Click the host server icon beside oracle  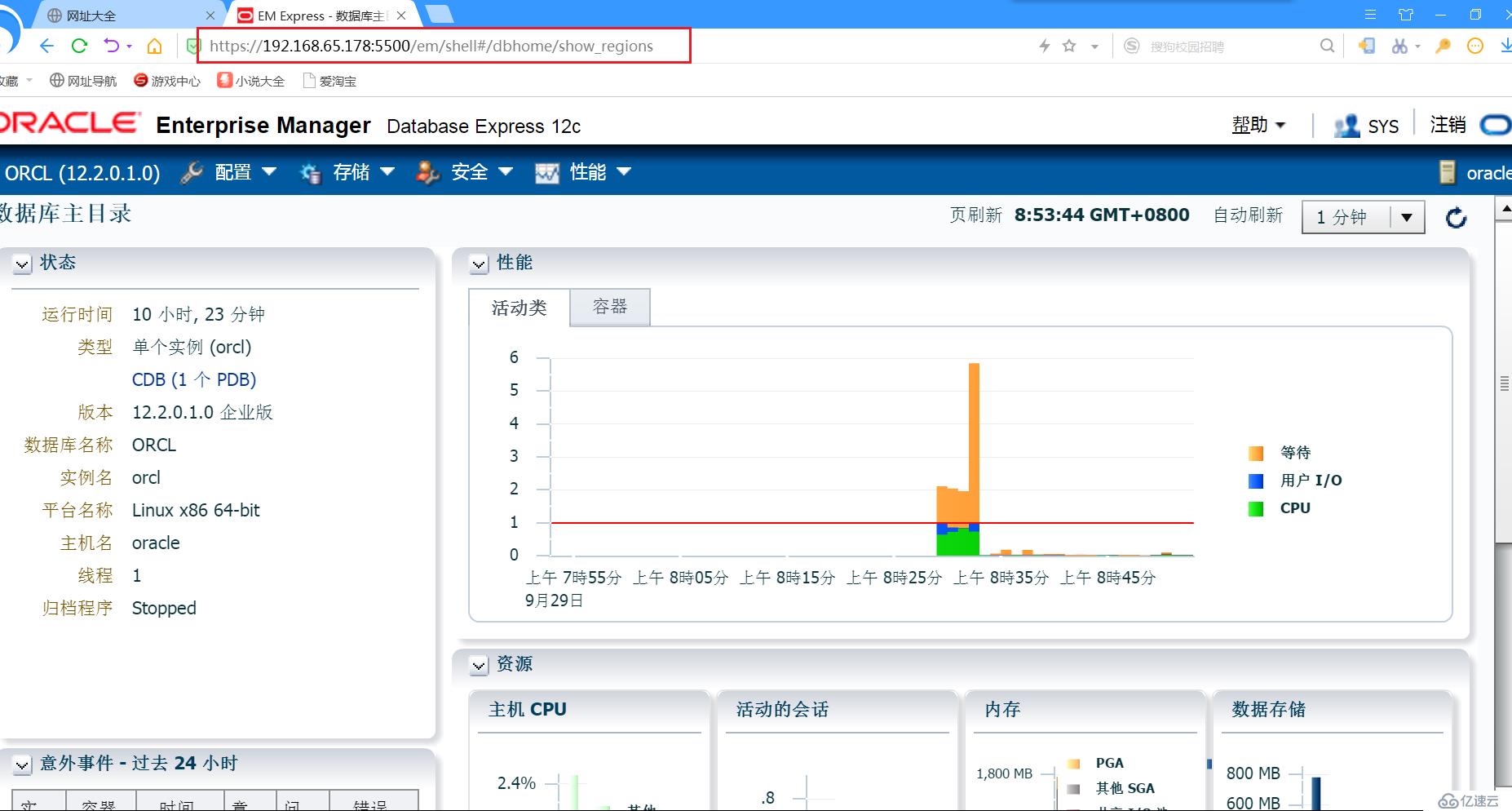pos(1448,172)
